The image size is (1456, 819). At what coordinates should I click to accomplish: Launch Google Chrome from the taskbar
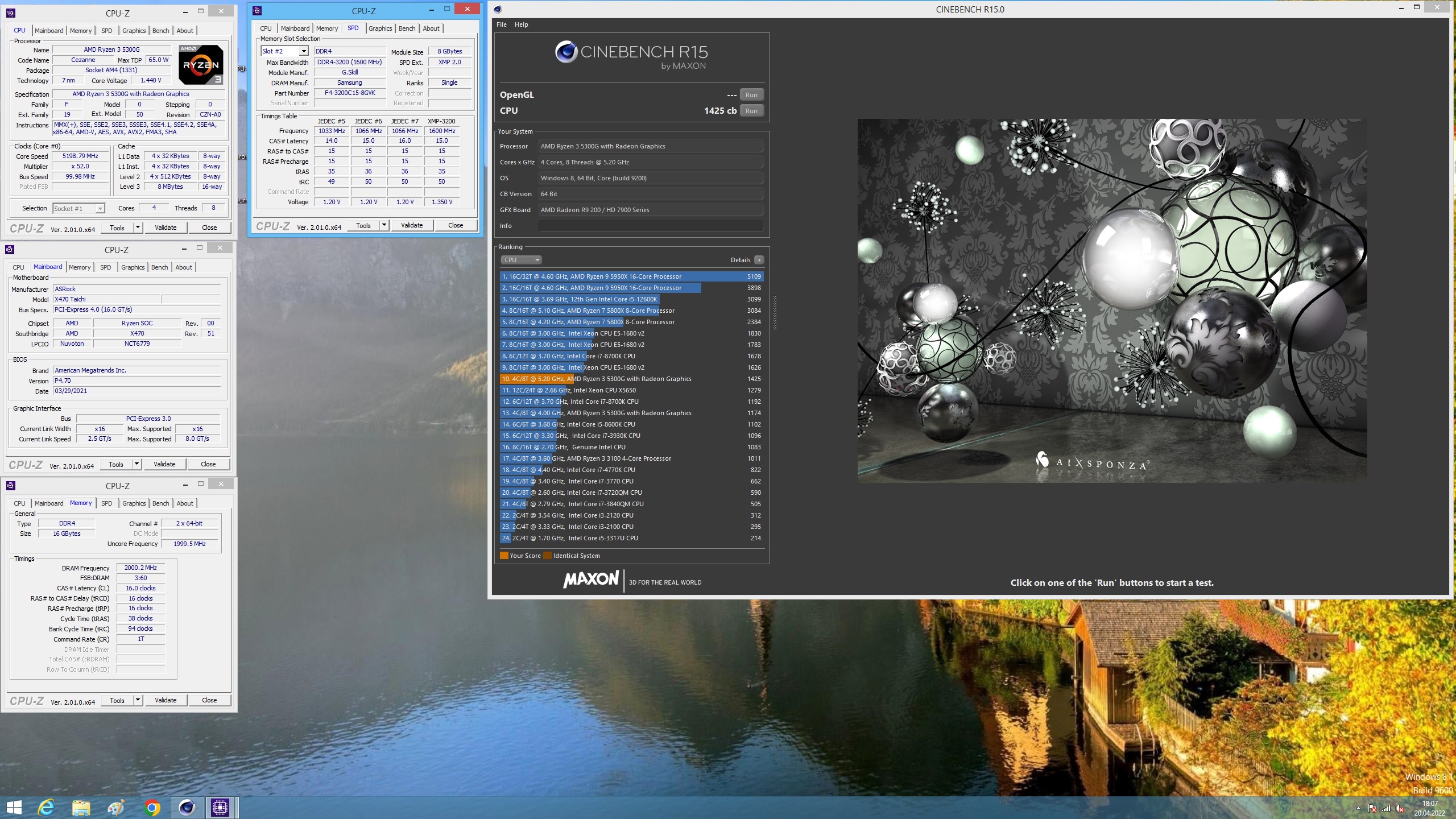[x=151, y=807]
